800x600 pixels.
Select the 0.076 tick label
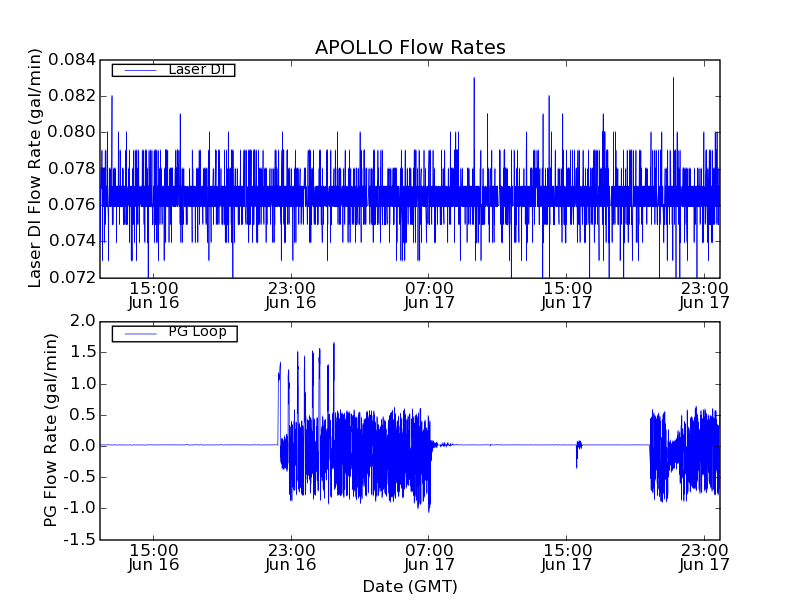click(72, 205)
